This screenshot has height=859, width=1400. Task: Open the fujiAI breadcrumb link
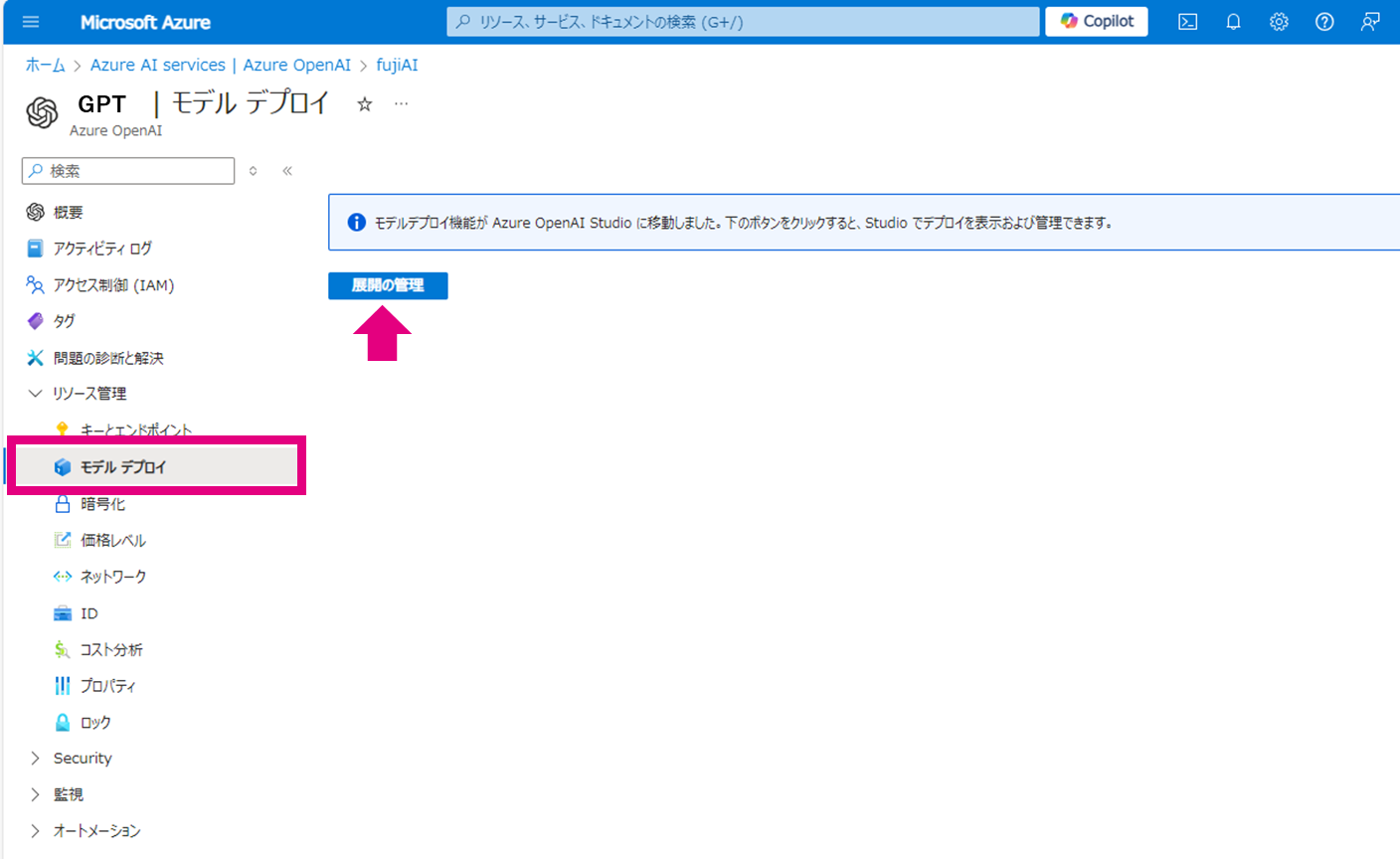click(397, 65)
